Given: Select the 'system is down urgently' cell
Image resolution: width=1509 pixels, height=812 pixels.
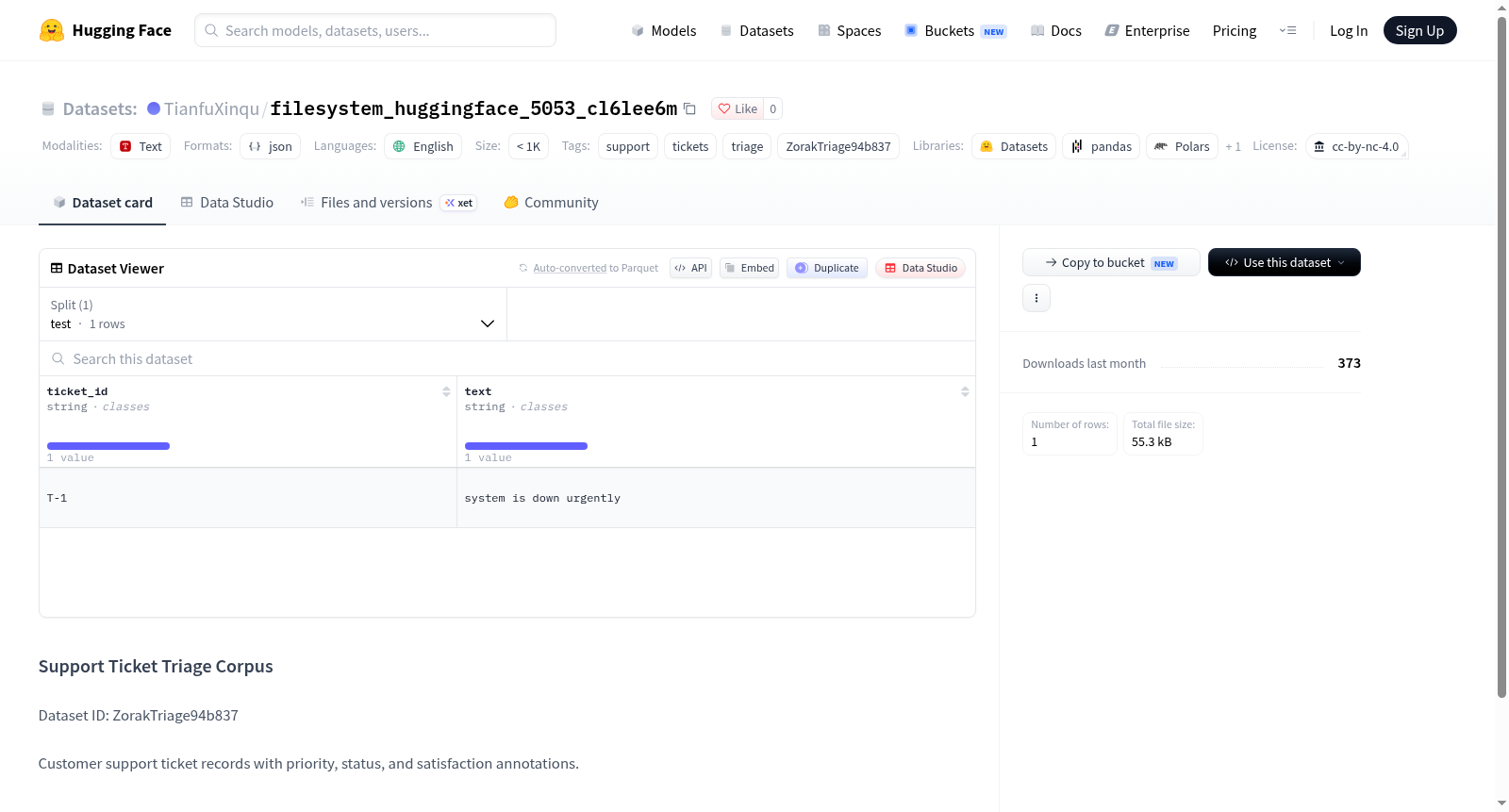Looking at the screenshot, I should 716,498.
